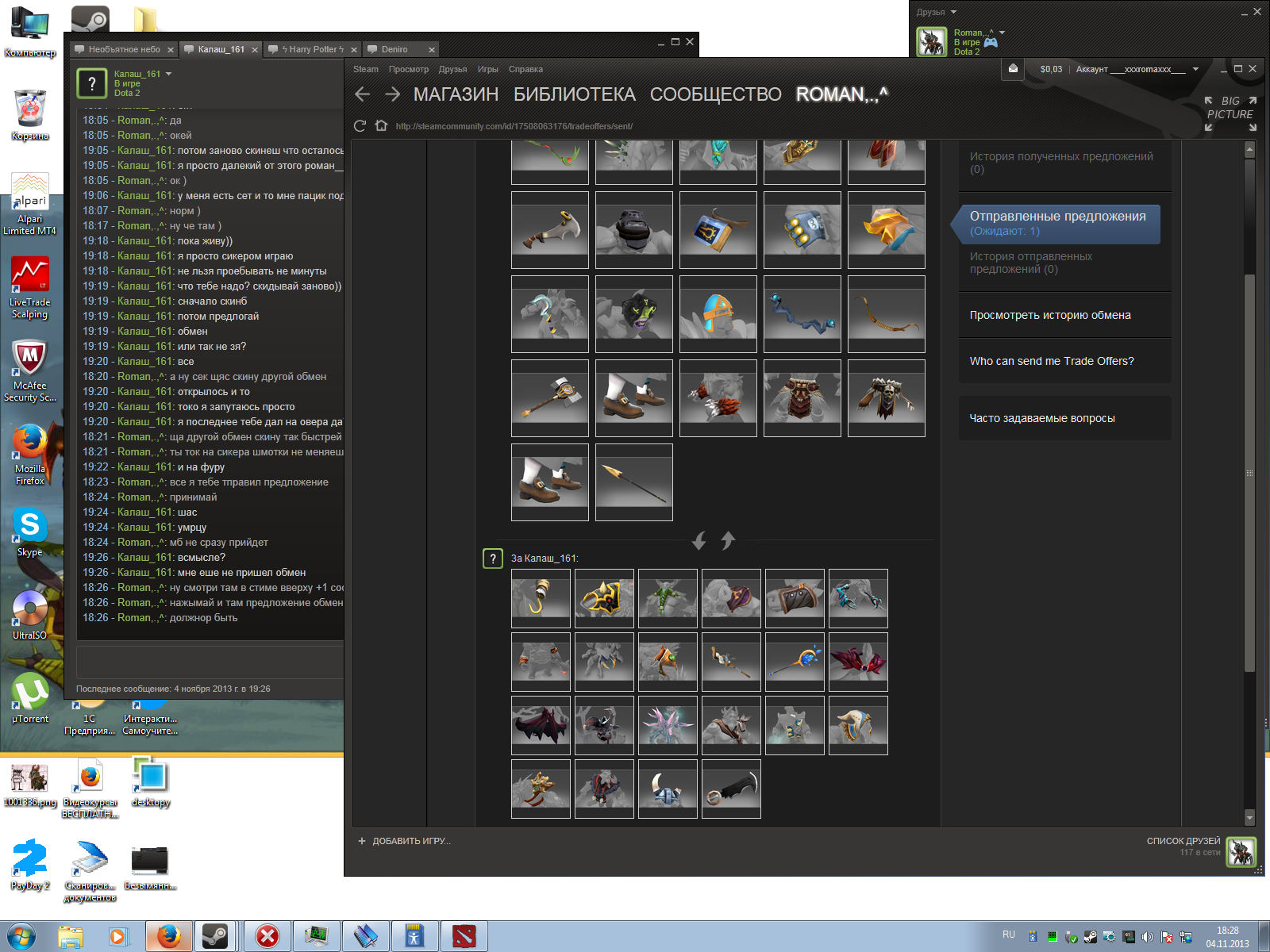Open Who can send me Trade Offers
The width and height of the screenshot is (1270, 952).
coord(1051,361)
